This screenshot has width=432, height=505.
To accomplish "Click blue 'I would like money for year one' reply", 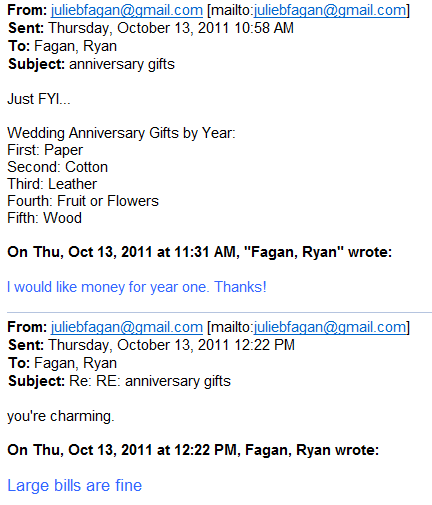I will tap(137, 287).
